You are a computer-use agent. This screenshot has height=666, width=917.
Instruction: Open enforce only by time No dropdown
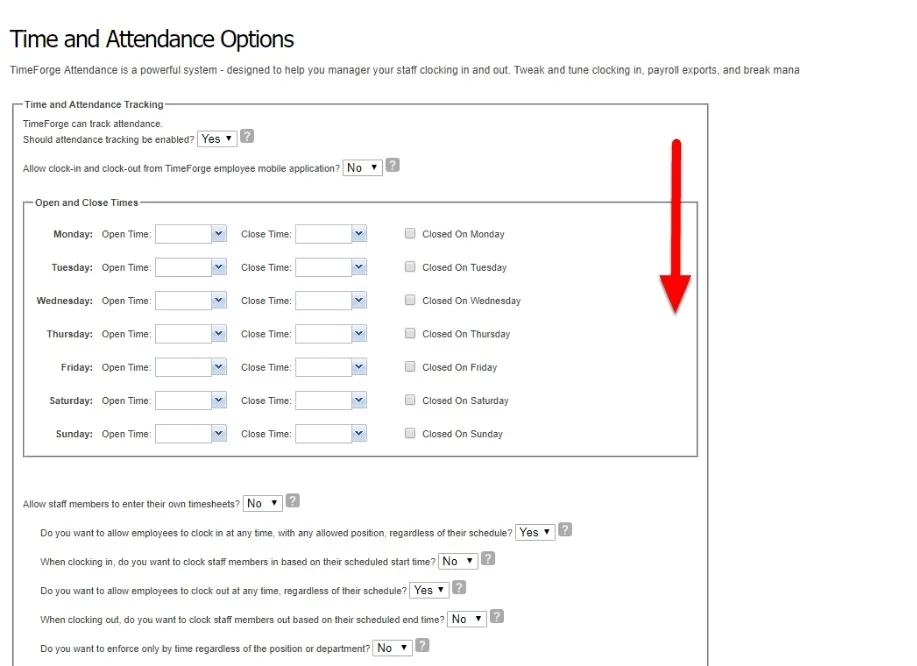[x=393, y=648]
